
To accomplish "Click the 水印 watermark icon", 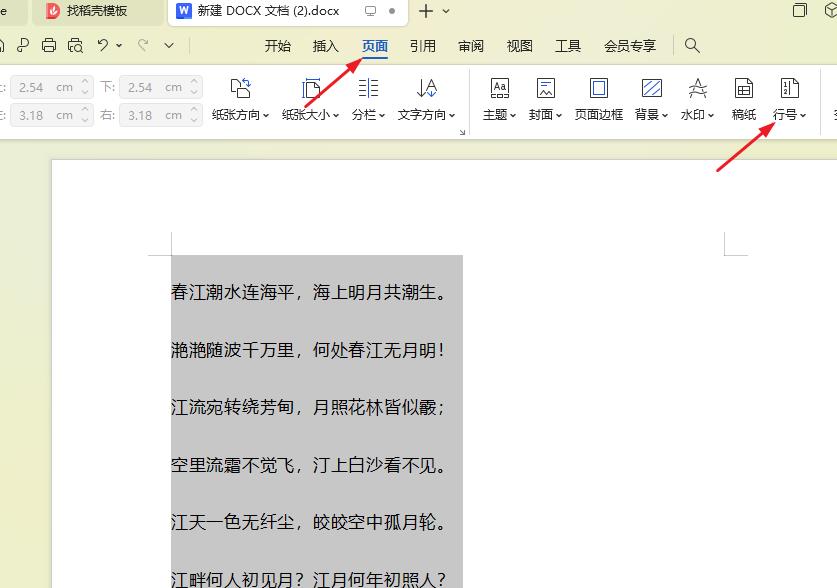I will [695, 90].
